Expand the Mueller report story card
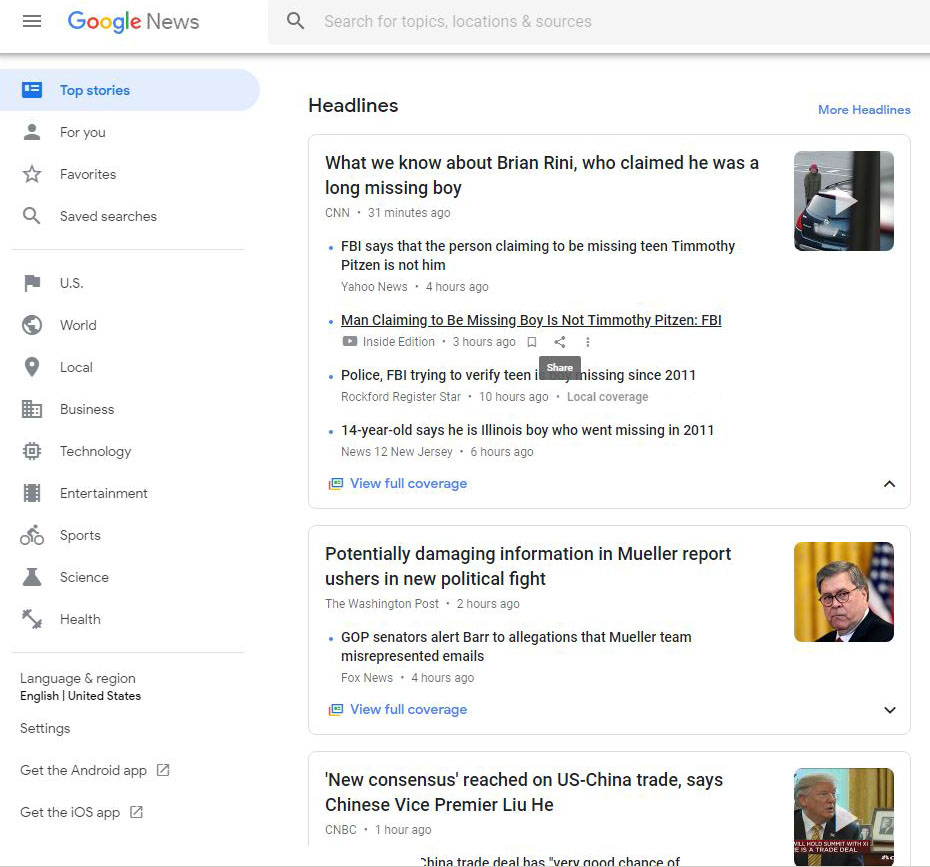This screenshot has width=930, height=867. [890, 710]
